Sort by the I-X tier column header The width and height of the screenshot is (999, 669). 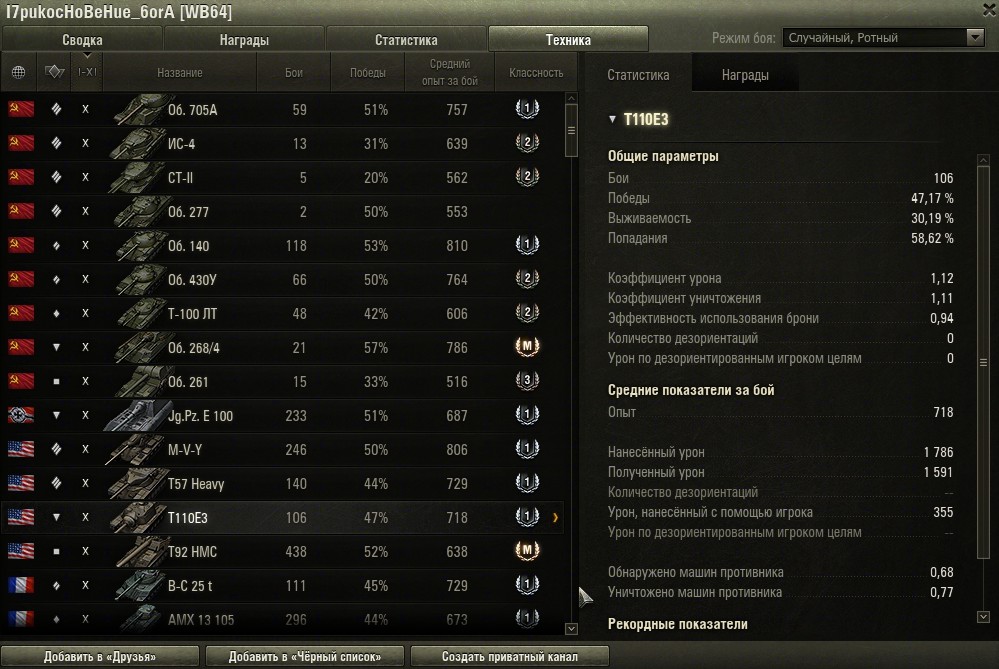click(87, 72)
